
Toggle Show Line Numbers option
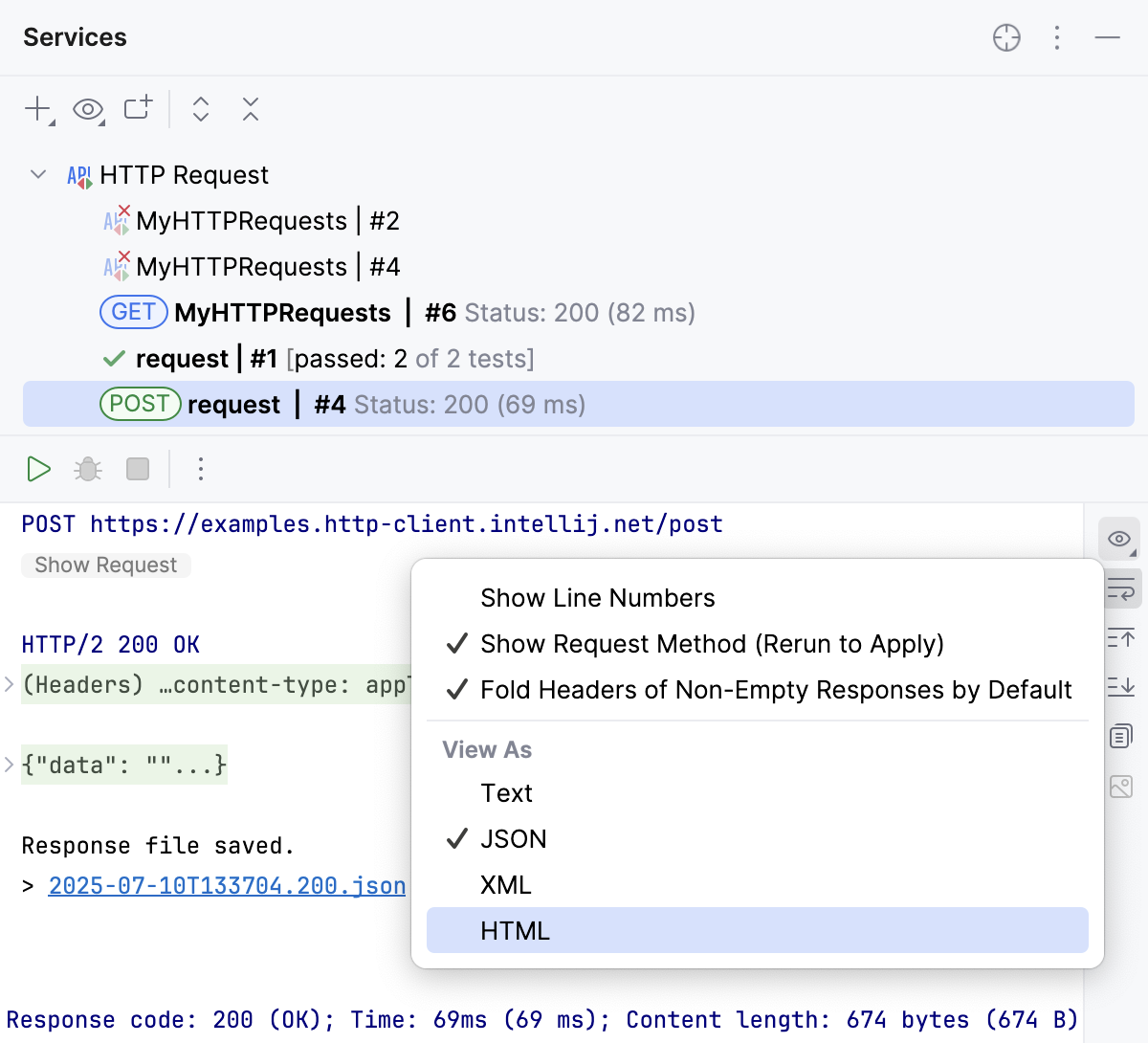[597, 598]
